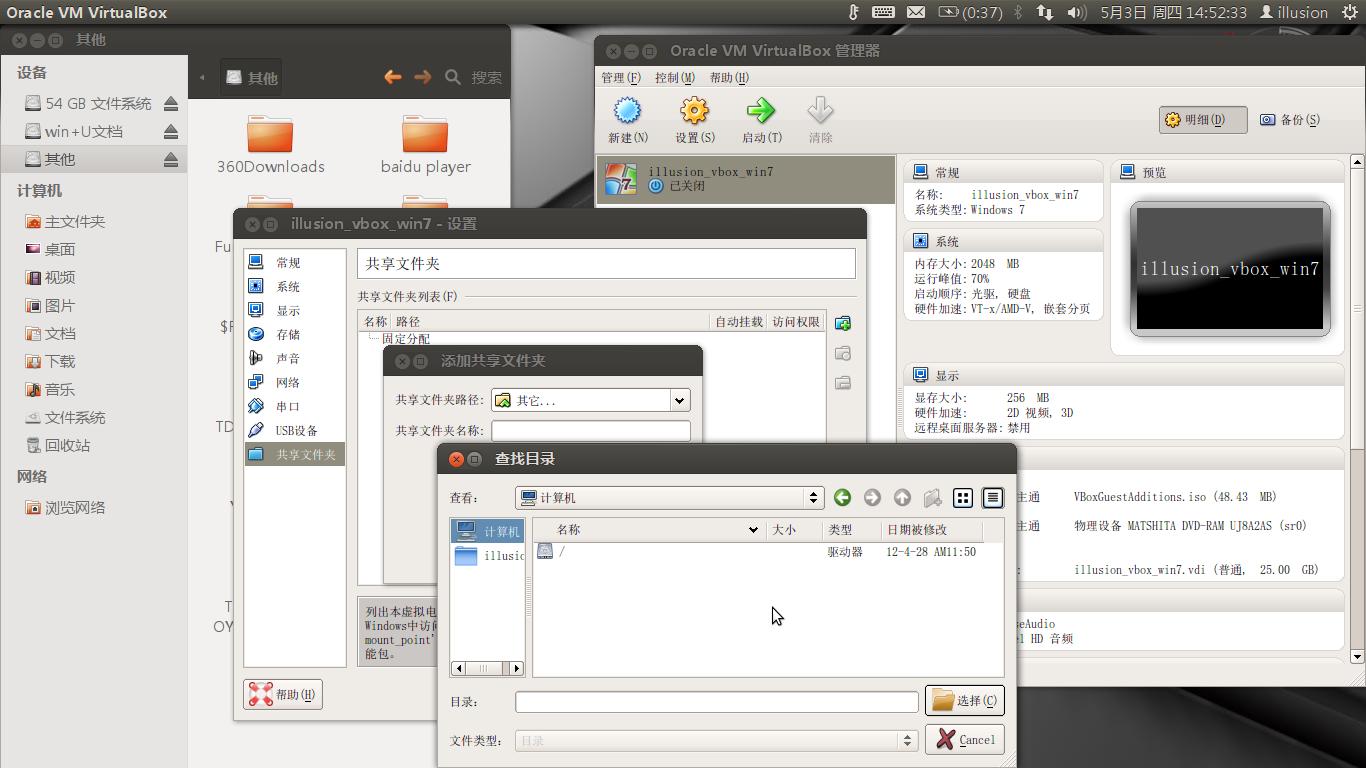Open the baidu player folder
This screenshot has width=1366, height=768.
tap(425, 144)
